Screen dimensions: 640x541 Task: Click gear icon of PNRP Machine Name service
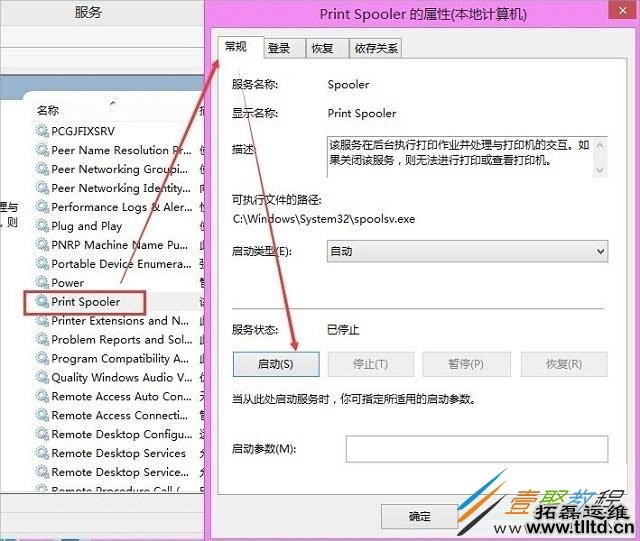point(42,245)
